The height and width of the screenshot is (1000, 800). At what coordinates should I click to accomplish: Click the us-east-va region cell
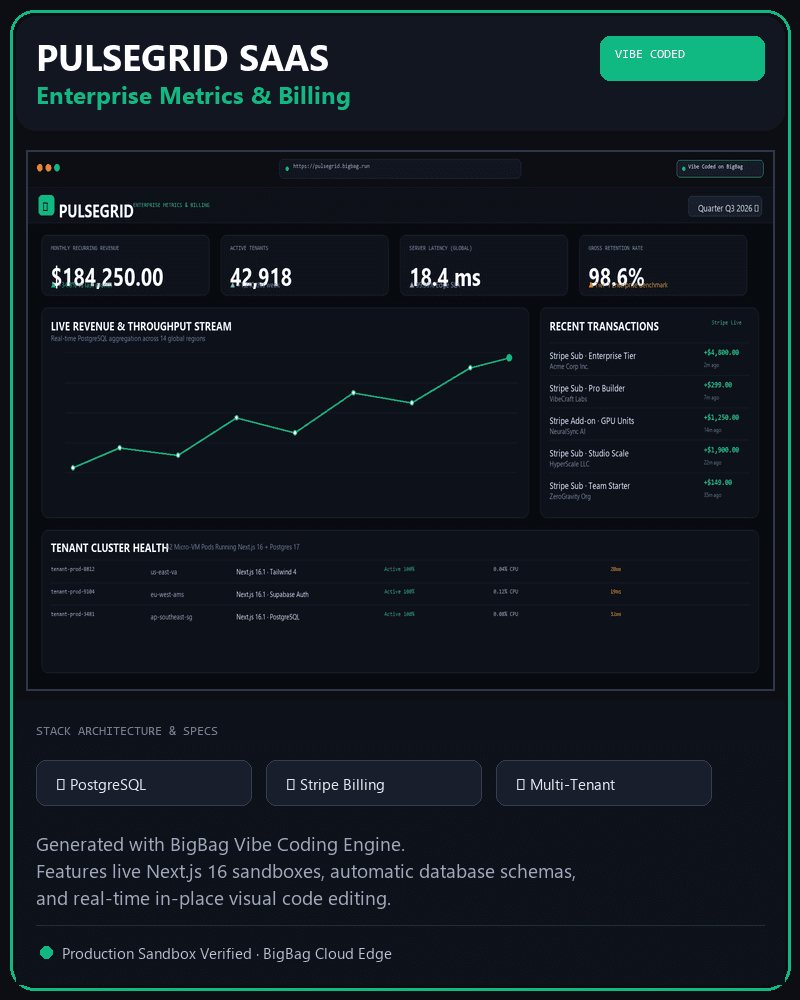[x=164, y=572]
